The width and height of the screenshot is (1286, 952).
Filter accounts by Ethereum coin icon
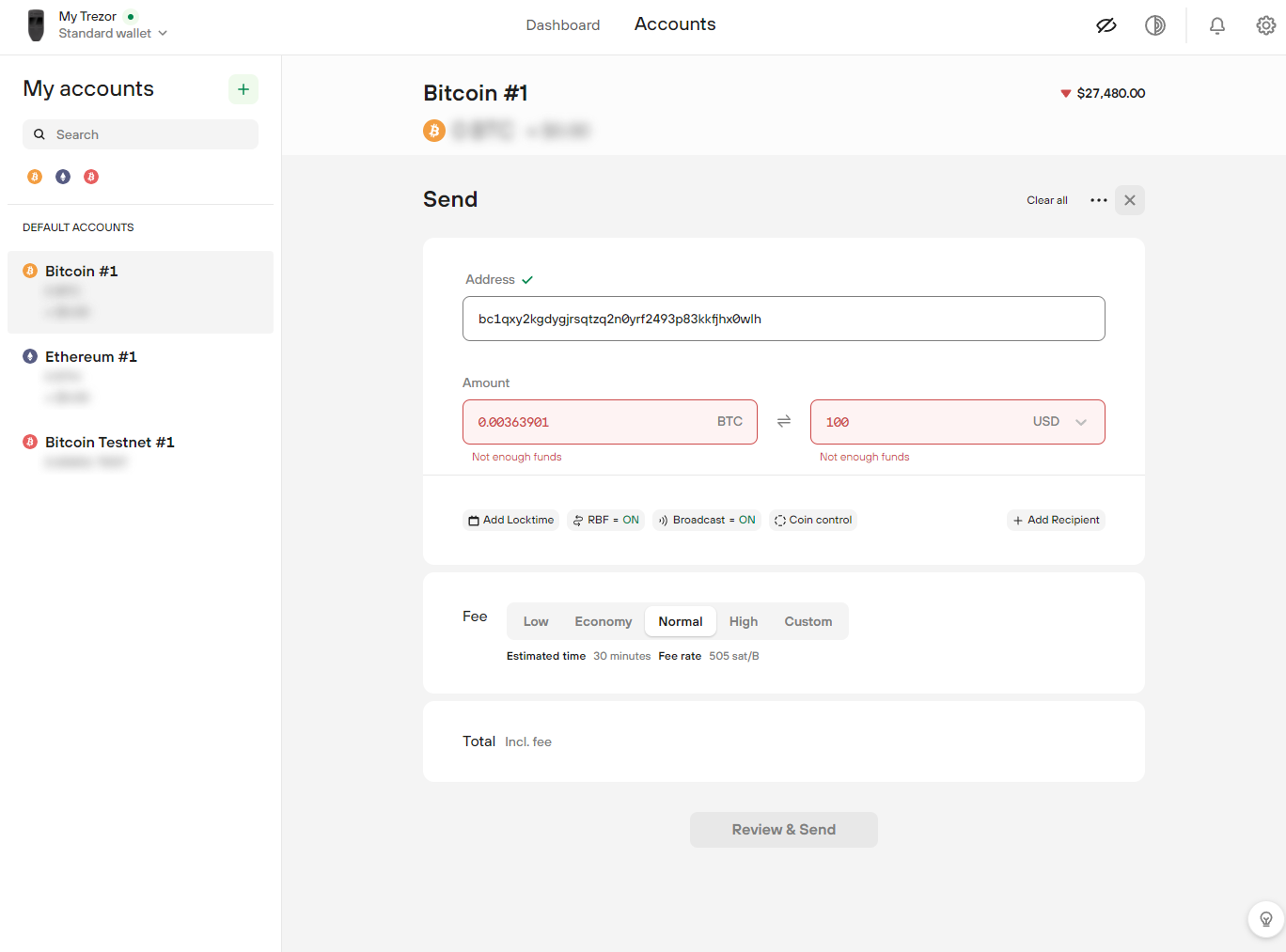pyautogui.click(x=63, y=177)
